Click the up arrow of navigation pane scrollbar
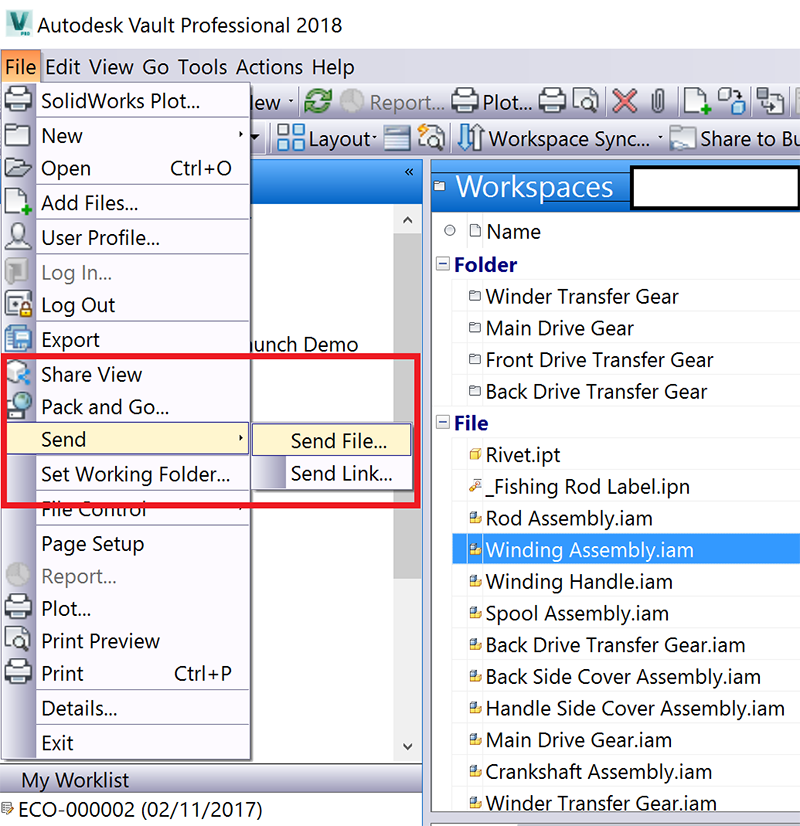 408,220
